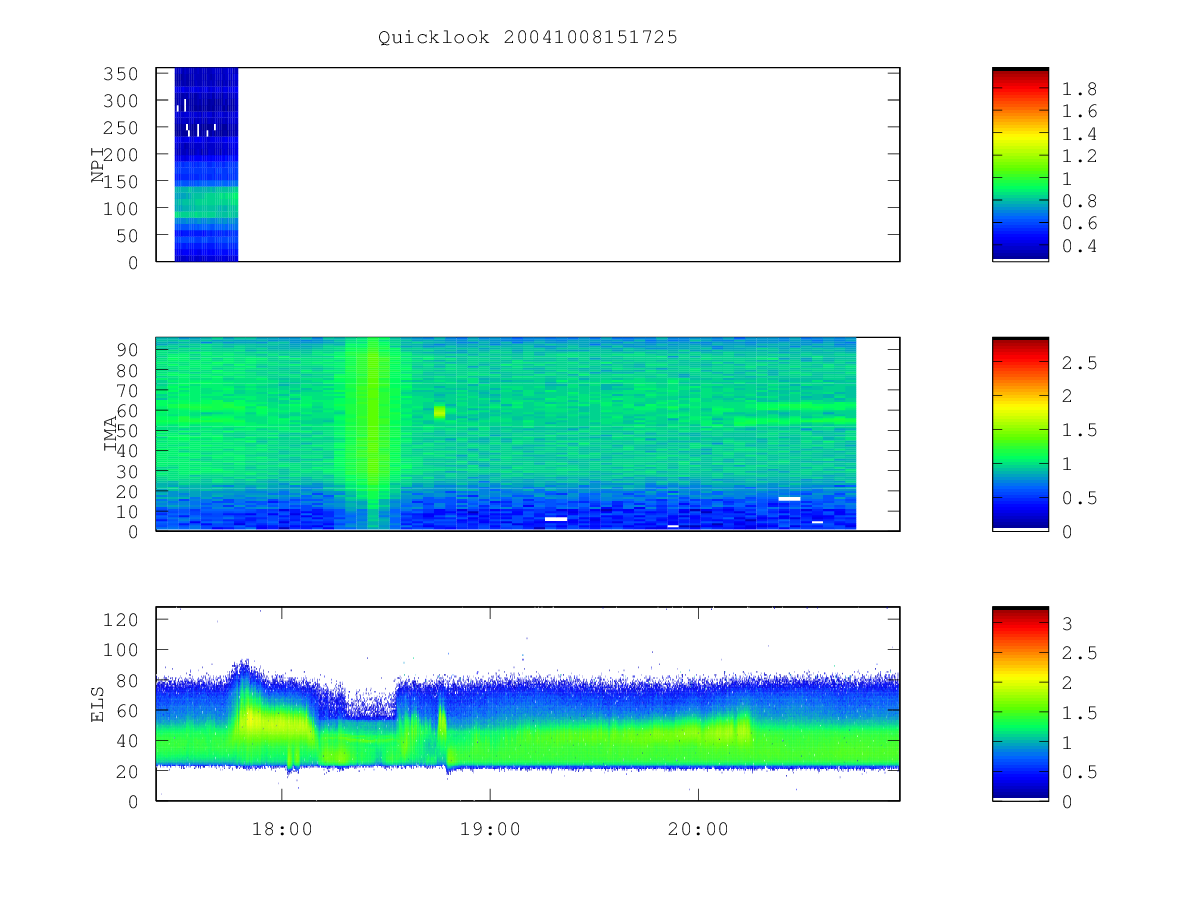The width and height of the screenshot is (1200, 900).
Task: Click the green vertical band in IMA spectrogram
Action: coord(374,433)
